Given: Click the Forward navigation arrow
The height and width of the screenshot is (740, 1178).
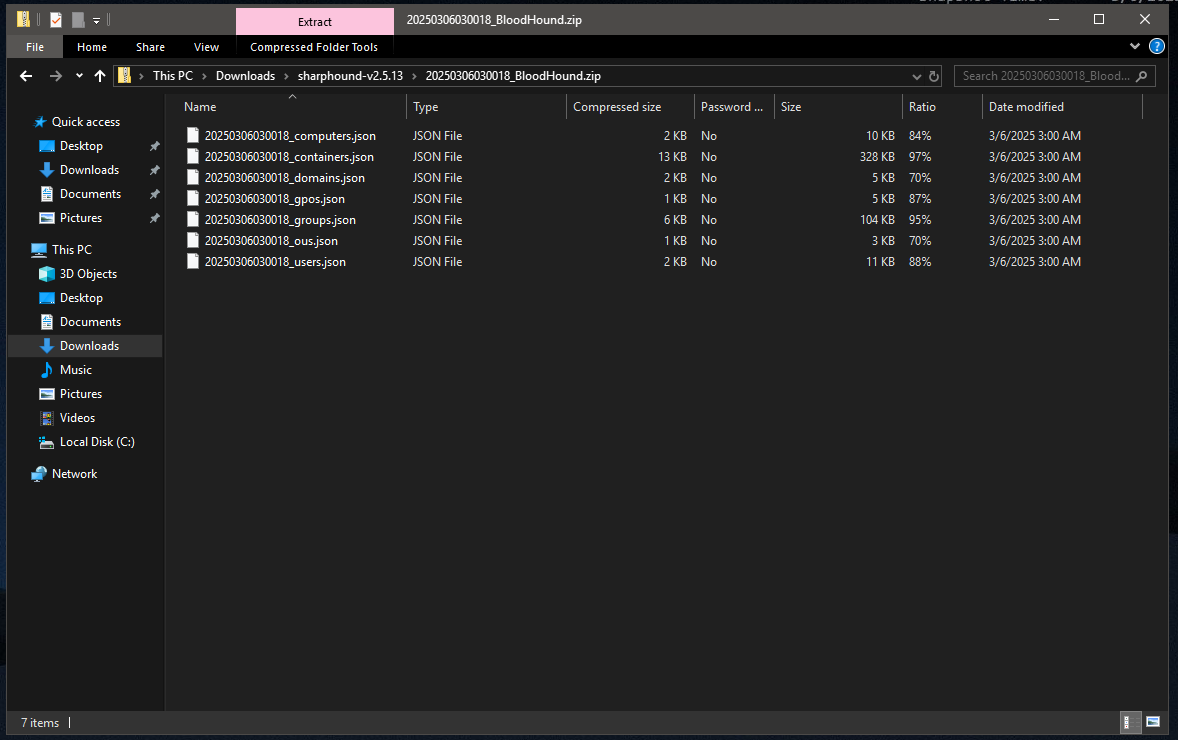Looking at the screenshot, I should pyautogui.click(x=56, y=76).
